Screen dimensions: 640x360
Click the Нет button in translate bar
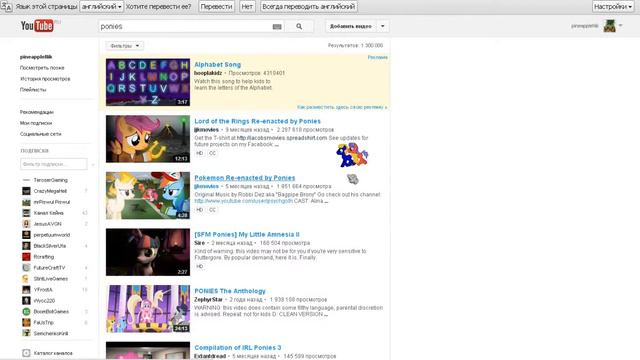click(x=247, y=7)
